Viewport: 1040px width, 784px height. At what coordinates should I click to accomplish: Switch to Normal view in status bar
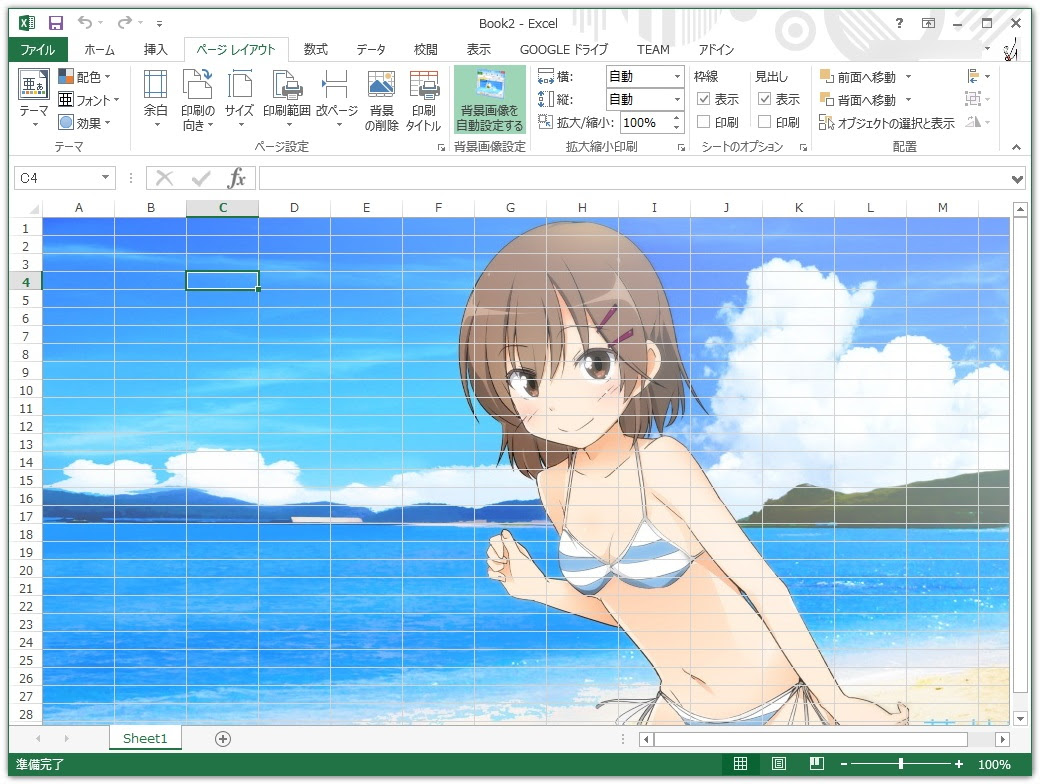740,764
